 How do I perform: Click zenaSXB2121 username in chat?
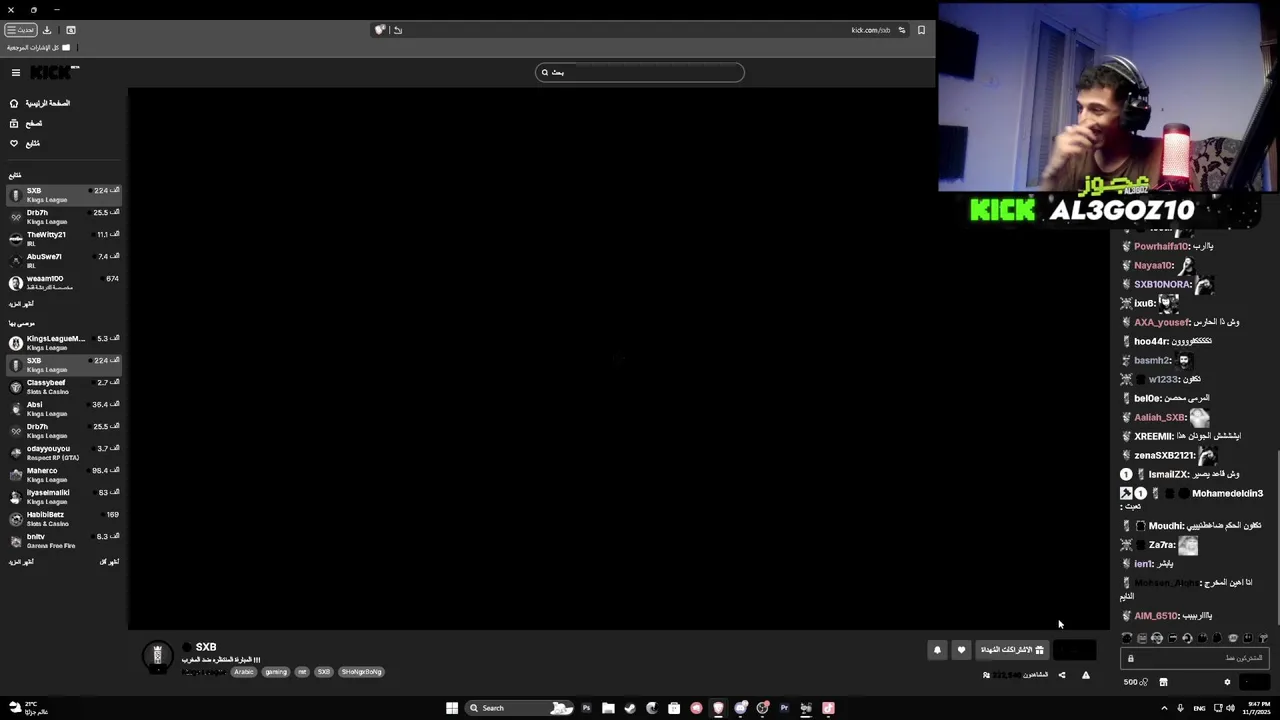point(1164,455)
